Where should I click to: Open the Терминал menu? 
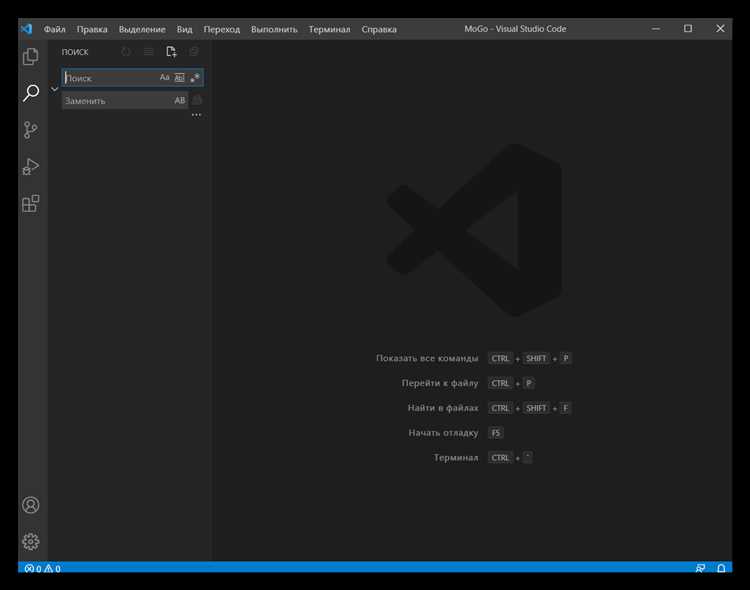click(329, 29)
